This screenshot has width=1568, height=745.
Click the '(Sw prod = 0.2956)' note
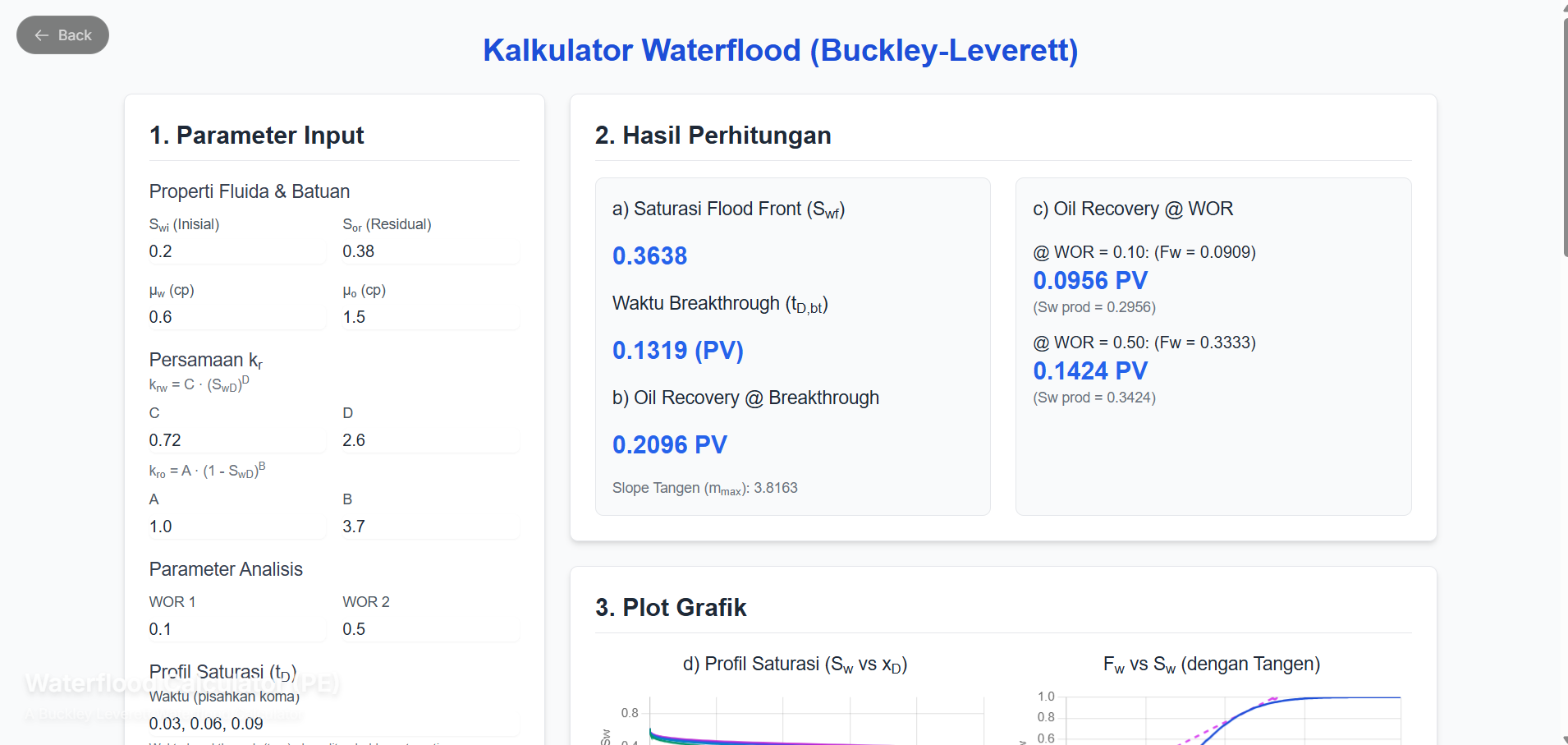[x=1094, y=307]
